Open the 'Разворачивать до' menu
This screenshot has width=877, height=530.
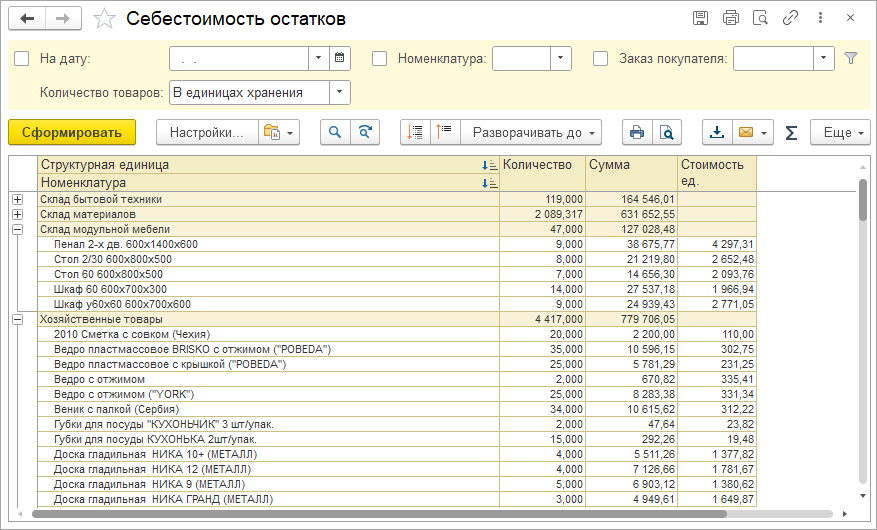pos(531,132)
